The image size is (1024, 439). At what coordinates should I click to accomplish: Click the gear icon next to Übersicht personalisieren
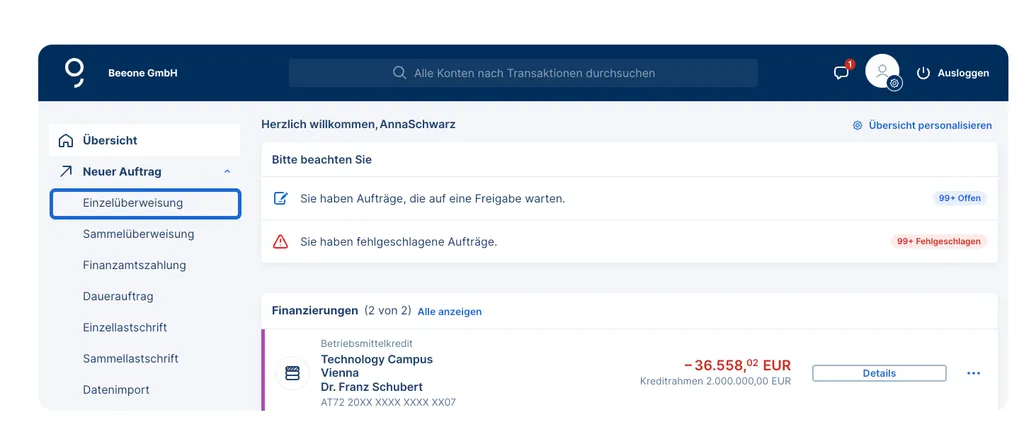coord(857,125)
